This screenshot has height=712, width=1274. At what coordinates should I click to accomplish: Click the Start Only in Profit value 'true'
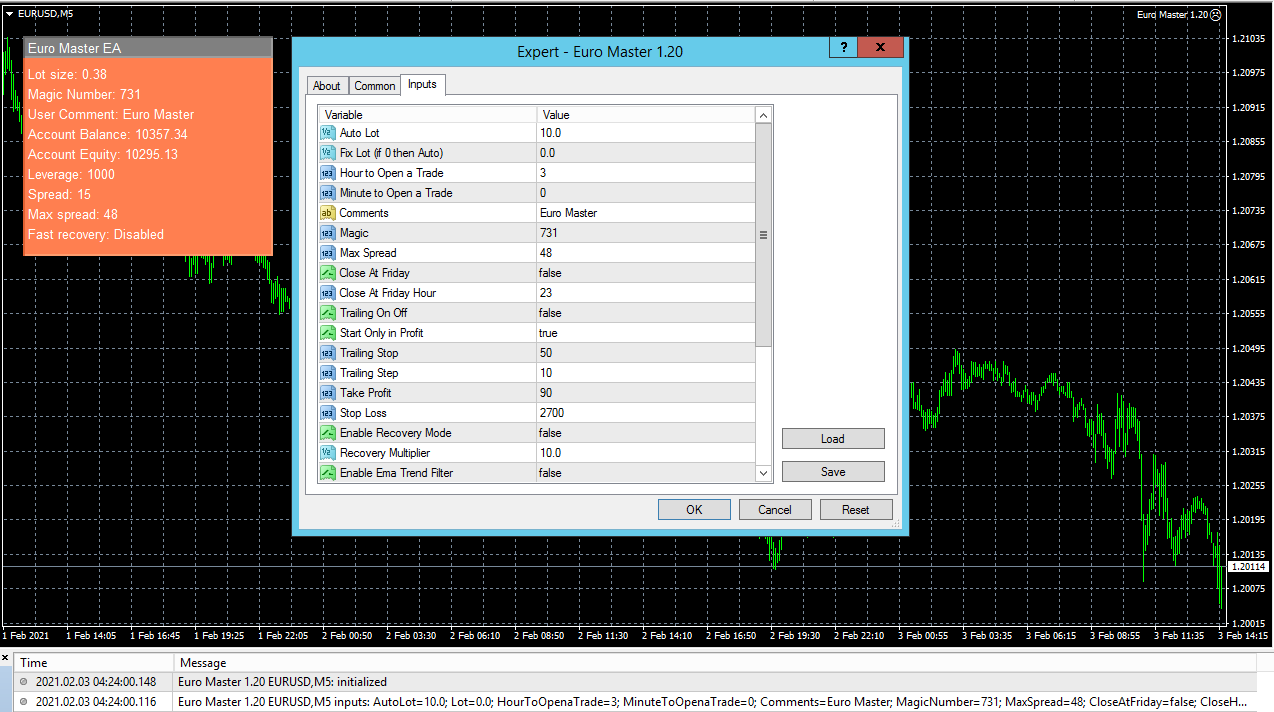(548, 333)
